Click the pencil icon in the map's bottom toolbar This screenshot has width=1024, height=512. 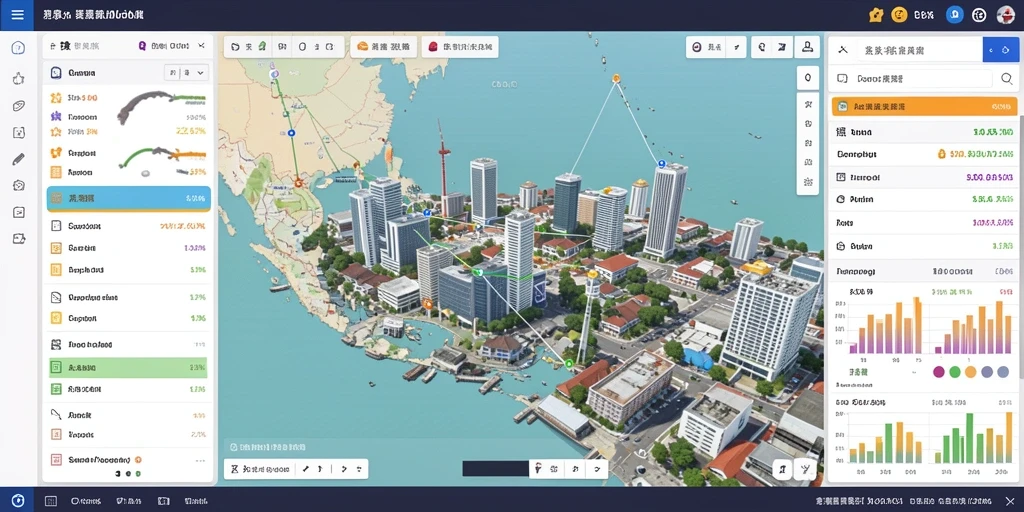pyautogui.click(x=306, y=469)
